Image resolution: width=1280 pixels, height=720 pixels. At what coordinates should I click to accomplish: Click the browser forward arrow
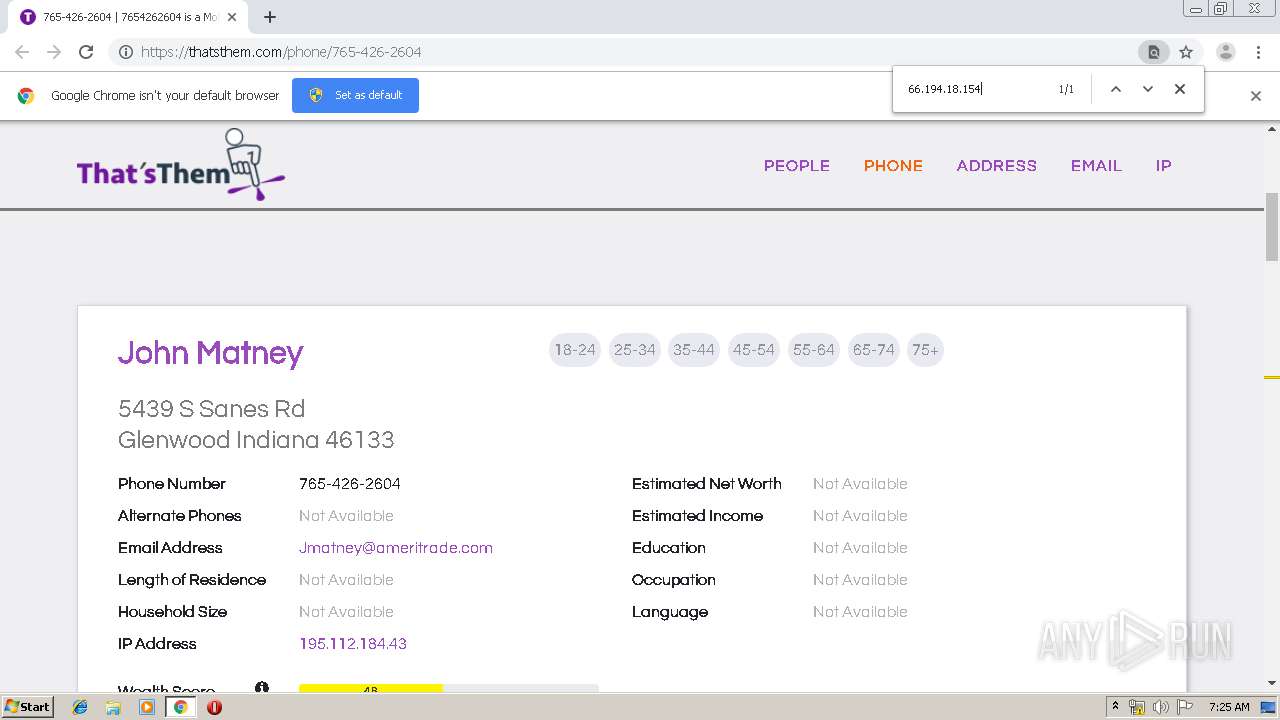point(54,52)
